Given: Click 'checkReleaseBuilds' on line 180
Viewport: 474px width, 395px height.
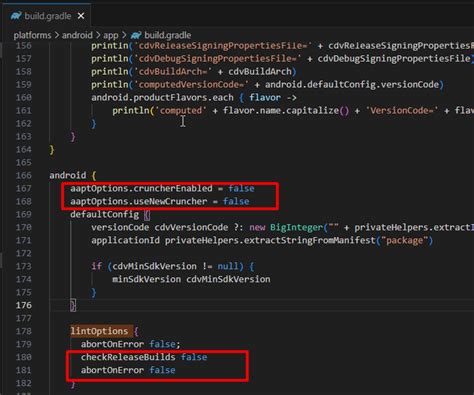Looking at the screenshot, I should point(128,357).
